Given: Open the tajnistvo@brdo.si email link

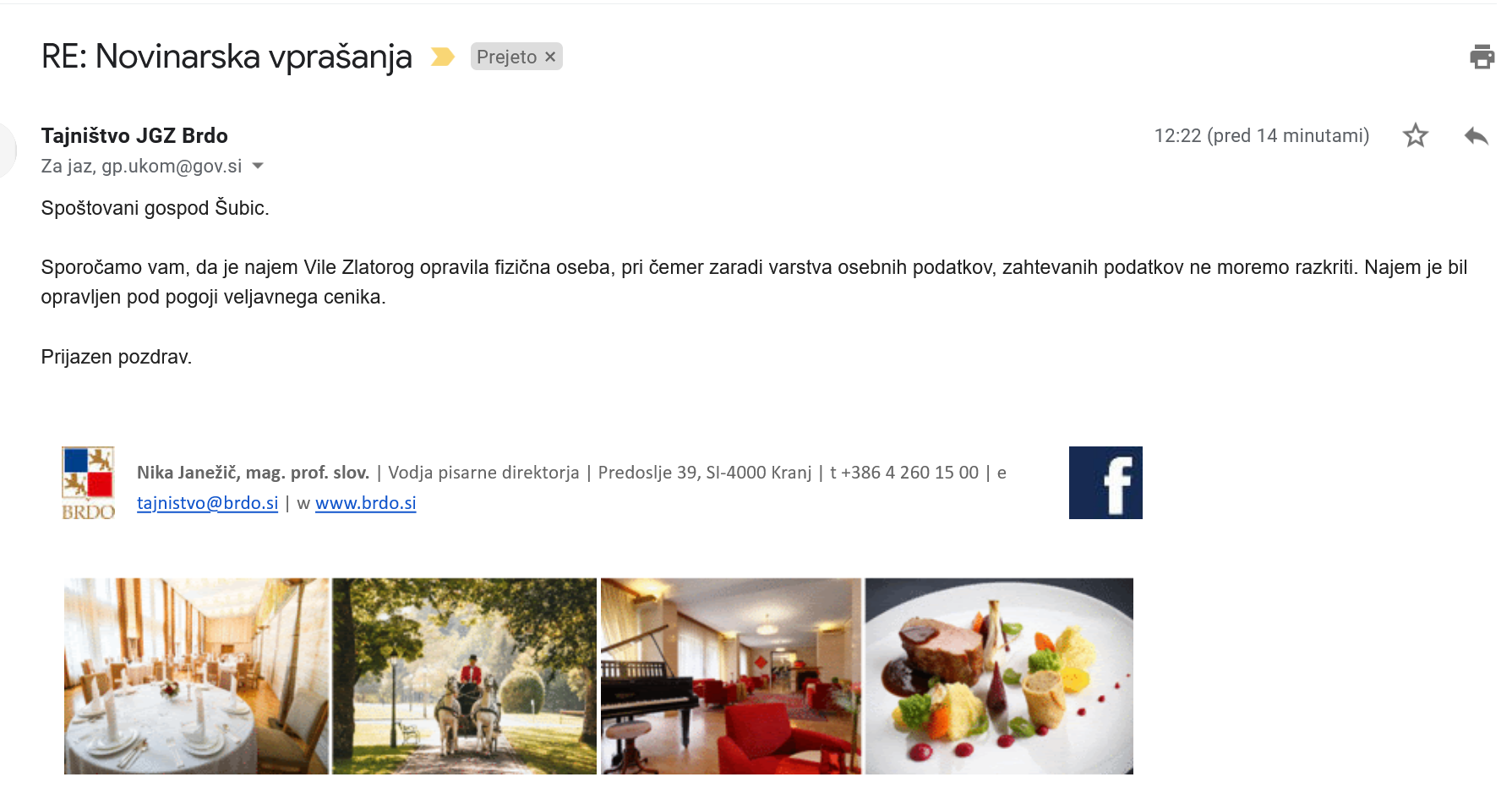Looking at the screenshot, I should point(207,503).
